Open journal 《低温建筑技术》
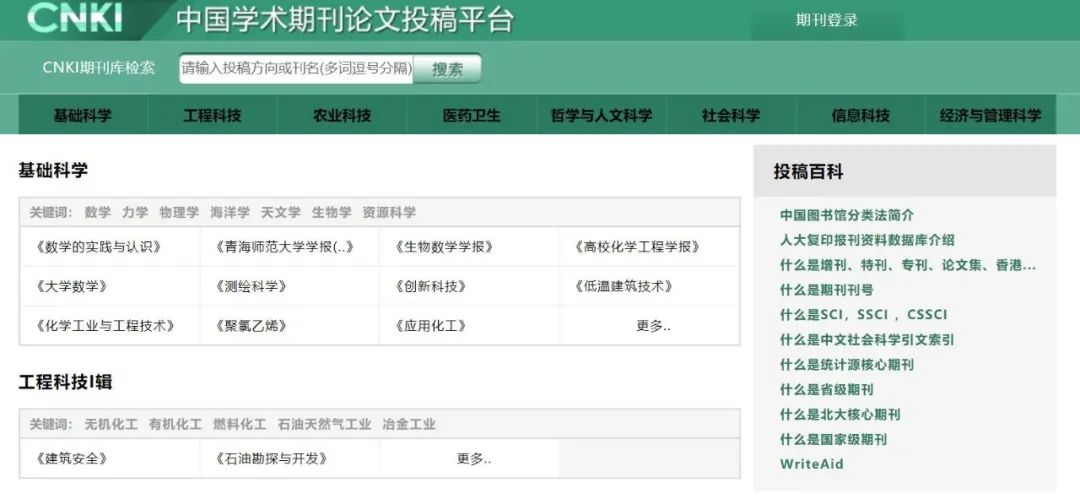Viewport: 1080px width, 499px height. 624,286
